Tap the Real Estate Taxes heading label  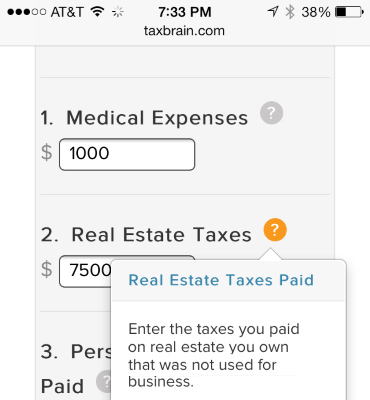point(146,235)
